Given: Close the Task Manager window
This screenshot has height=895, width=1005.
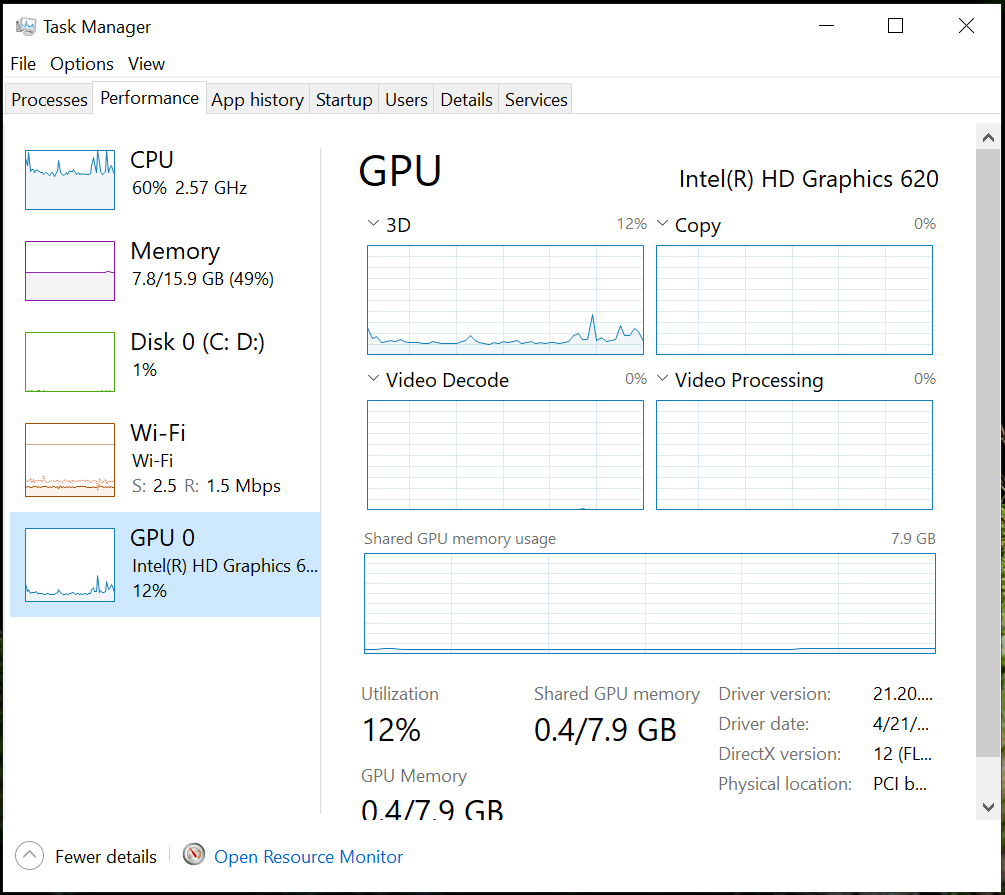Looking at the screenshot, I should coord(966,26).
